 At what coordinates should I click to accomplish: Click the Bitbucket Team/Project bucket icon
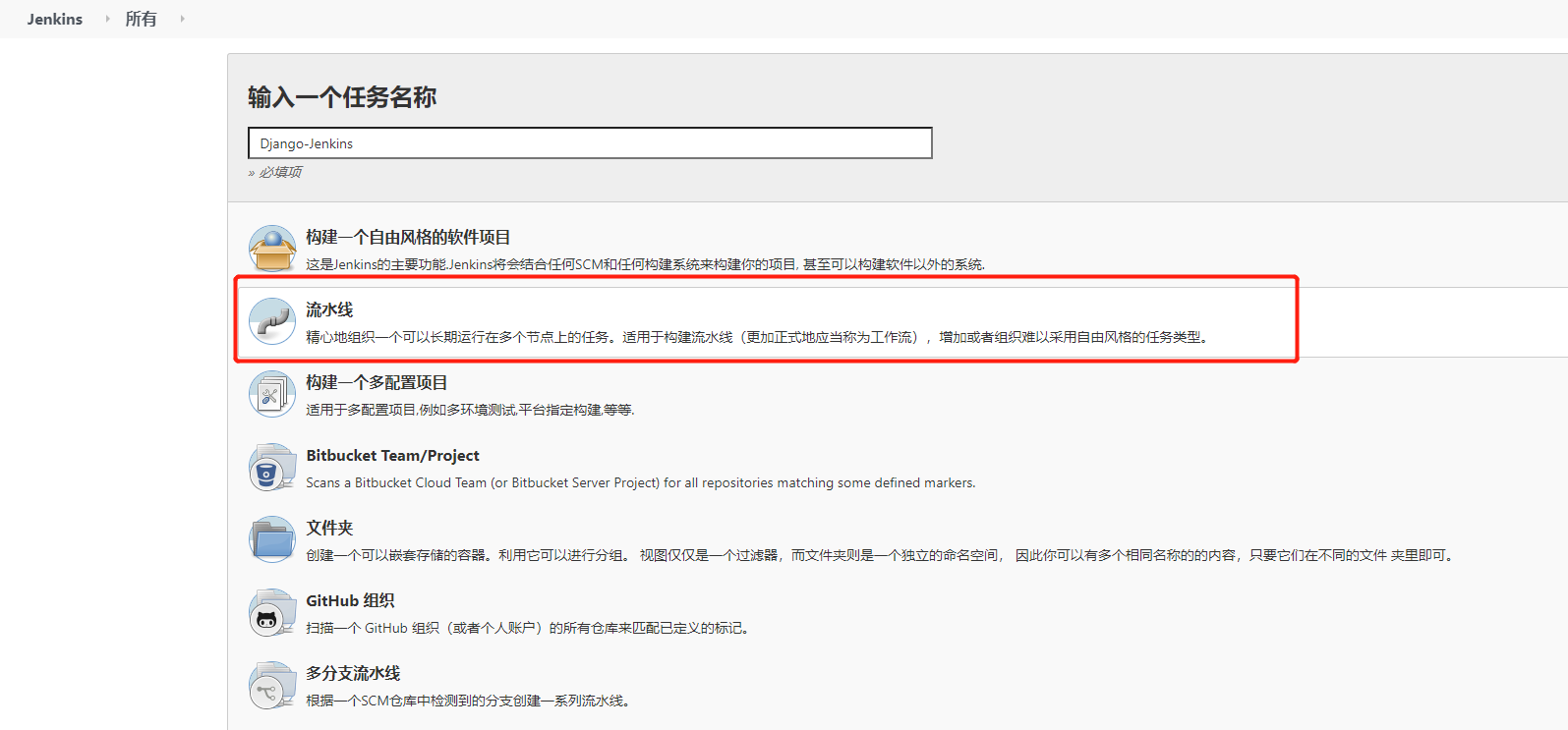pos(272,467)
